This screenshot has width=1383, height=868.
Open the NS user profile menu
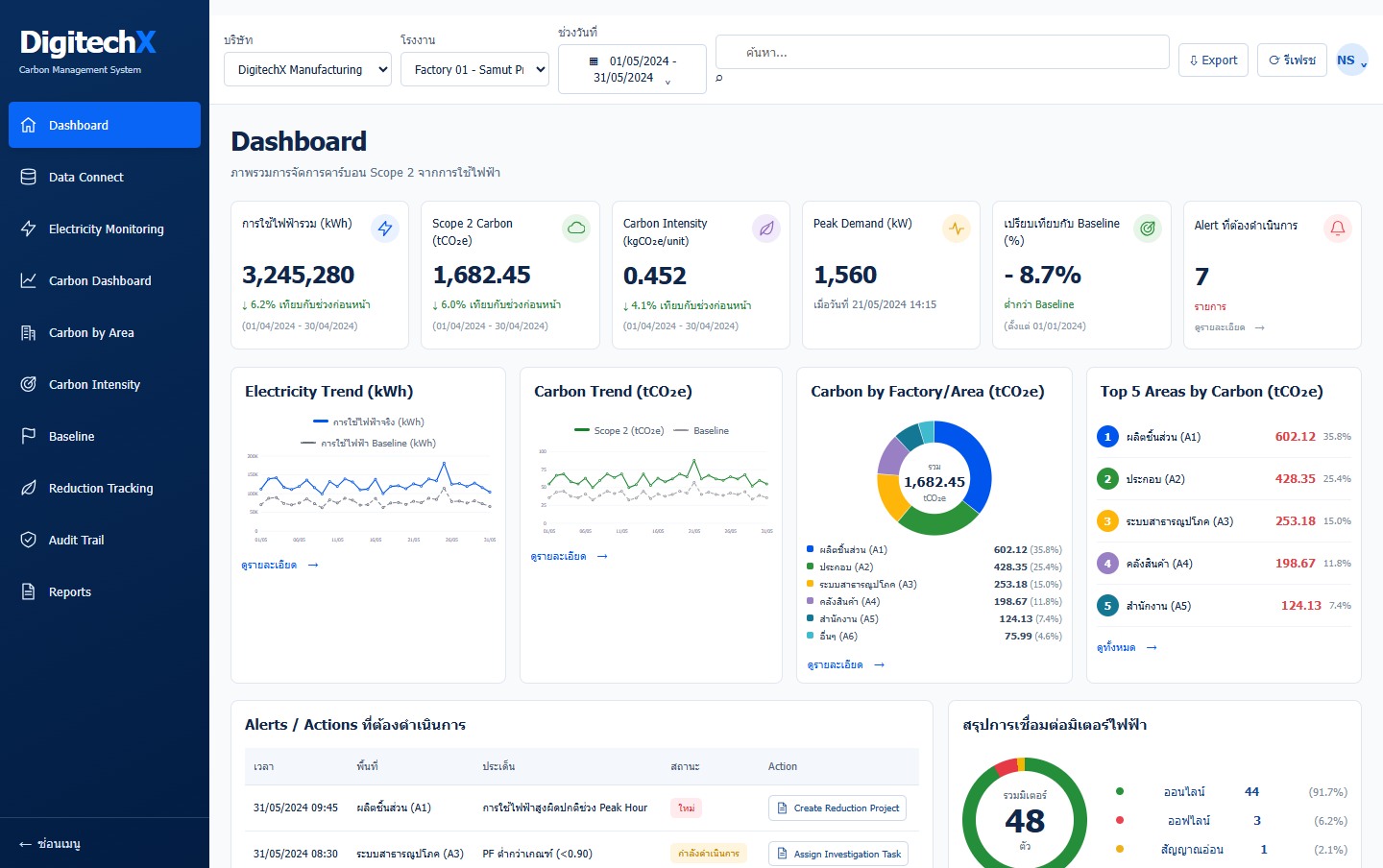point(1351,60)
